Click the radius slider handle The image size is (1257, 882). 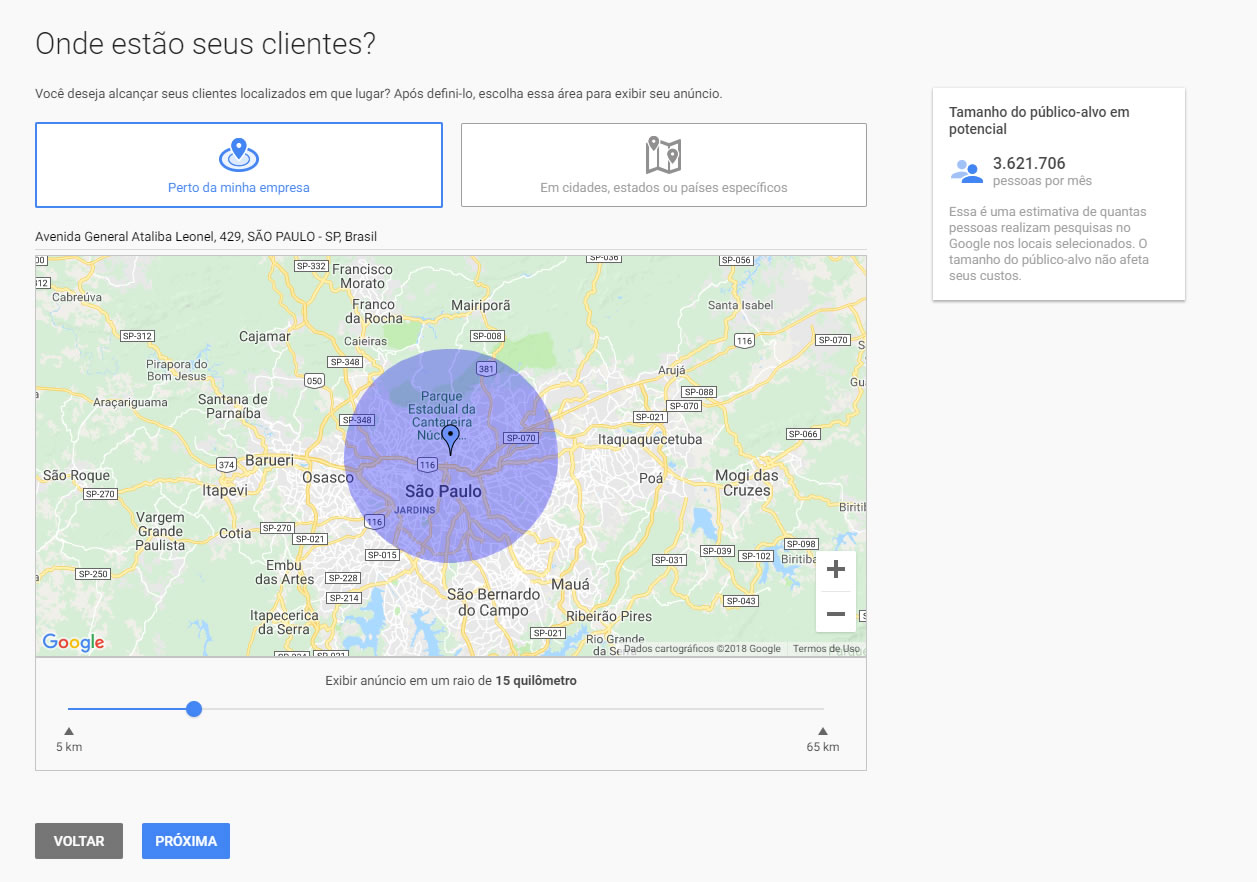[x=194, y=709]
